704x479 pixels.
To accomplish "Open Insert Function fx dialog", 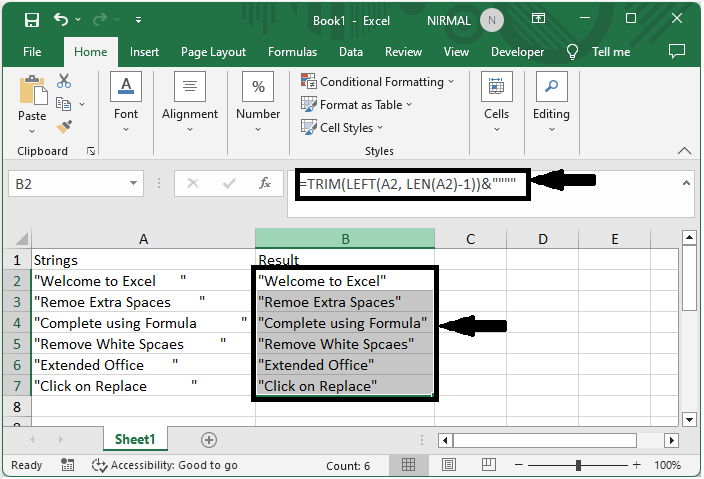I will pyautogui.click(x=265, y=183).
